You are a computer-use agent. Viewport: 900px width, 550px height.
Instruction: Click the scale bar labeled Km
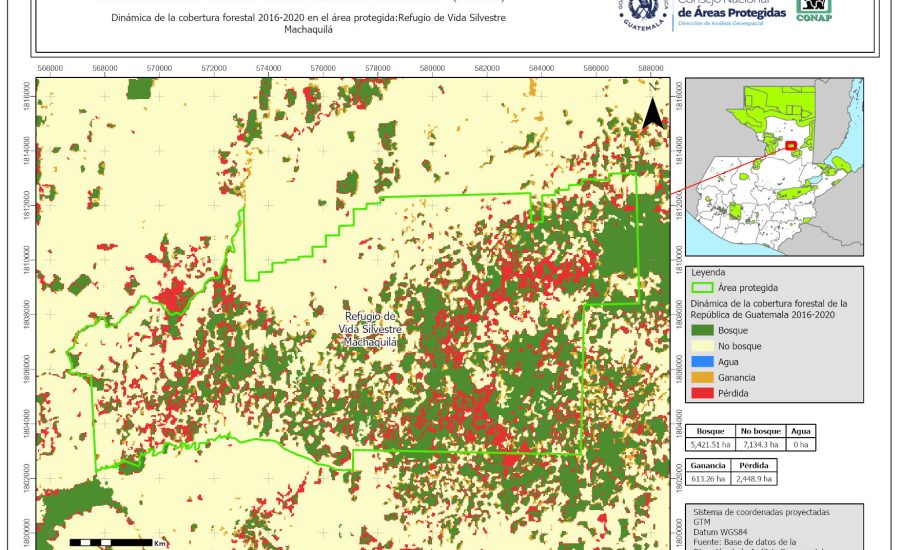(x=108, y=542)
